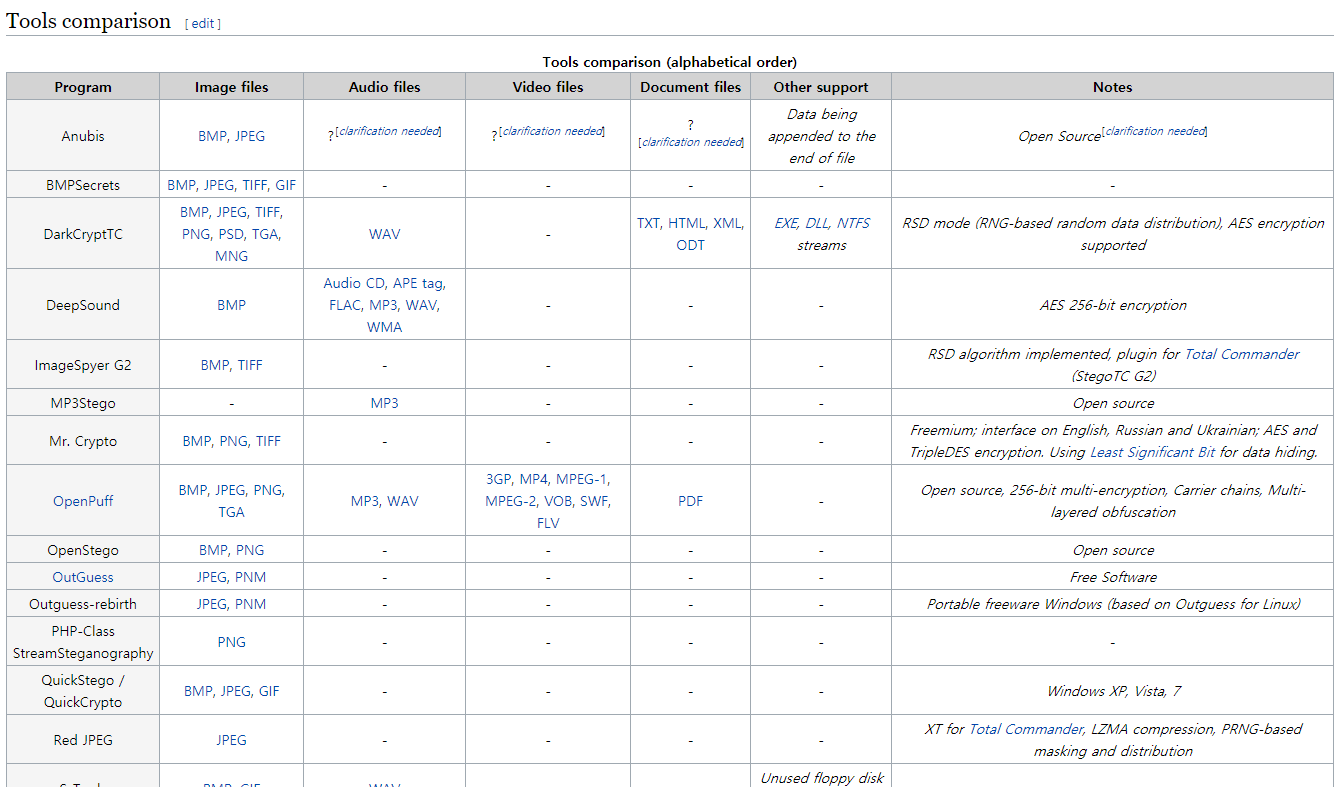Click MP3 link in the MP3Stego row
This screenshot has width=1341, height=787.
pyautogui.click(x=384, y=403)
